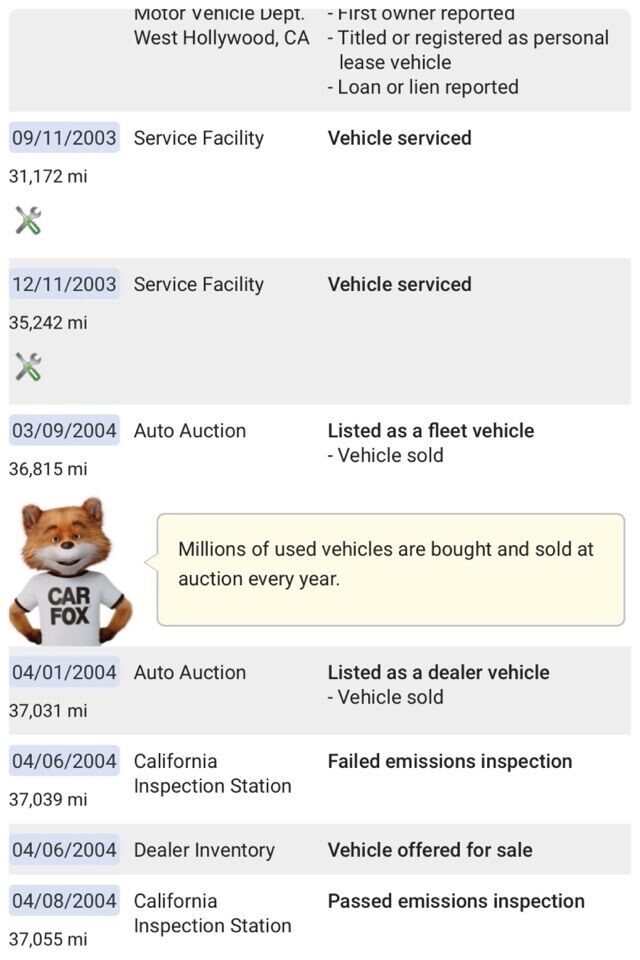Click the 36,815 mi odometer reading
This screenshot has height=960, width=640.
tap(48, 468)
